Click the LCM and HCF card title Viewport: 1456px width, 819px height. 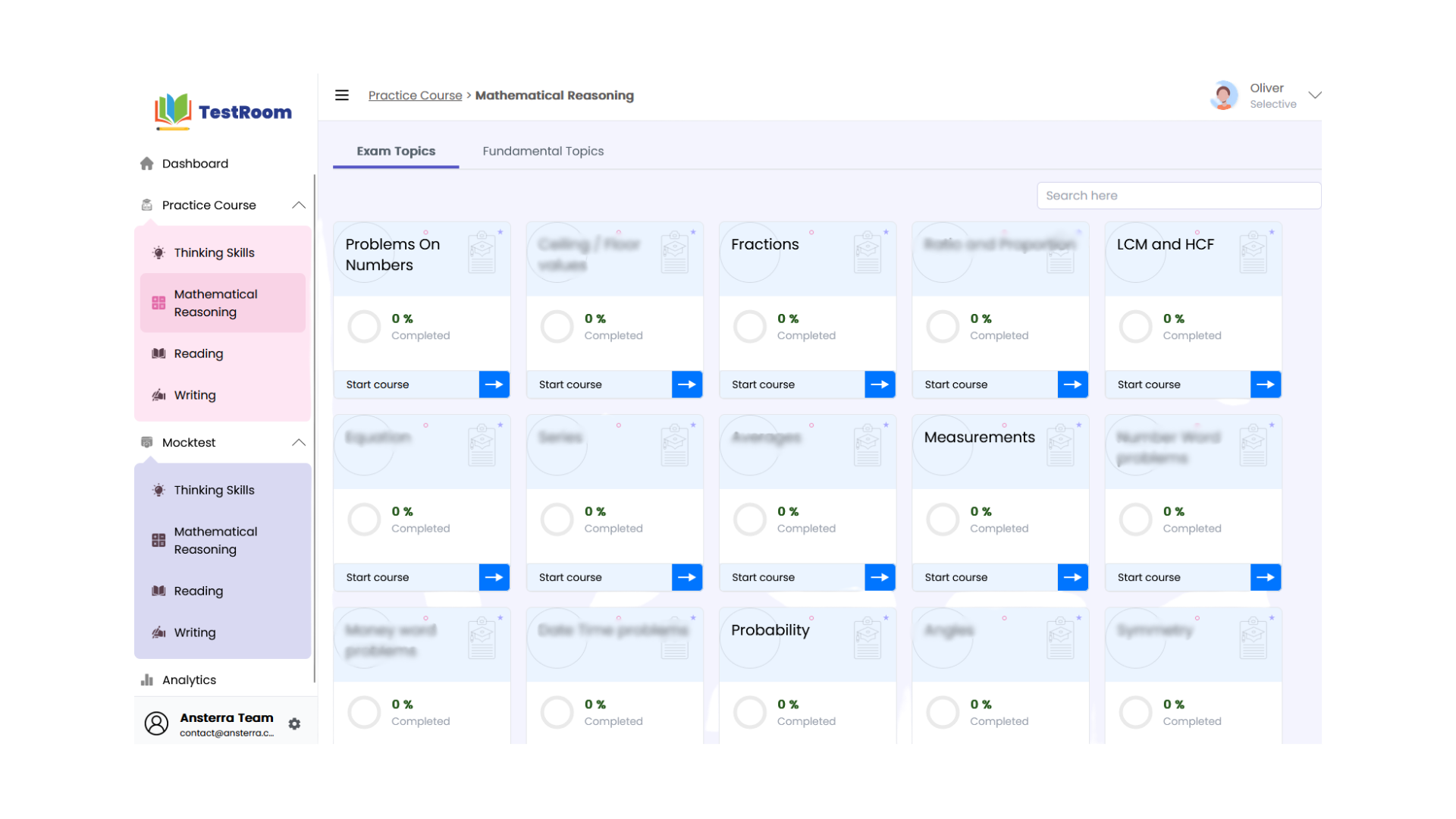1165,245
